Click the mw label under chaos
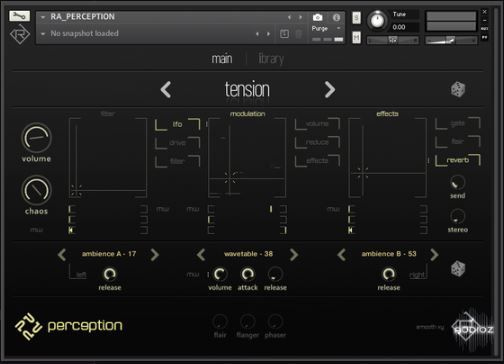 click(x=36, y=230)
